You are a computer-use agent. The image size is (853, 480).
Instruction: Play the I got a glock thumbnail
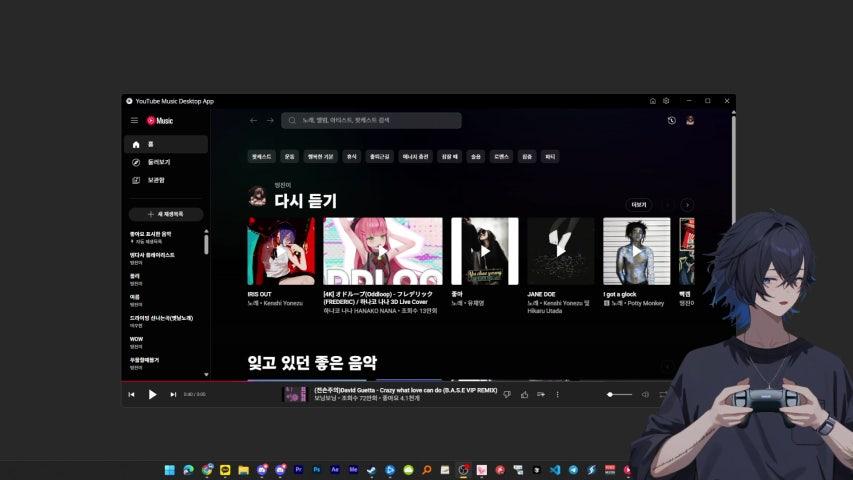[636, 251]
